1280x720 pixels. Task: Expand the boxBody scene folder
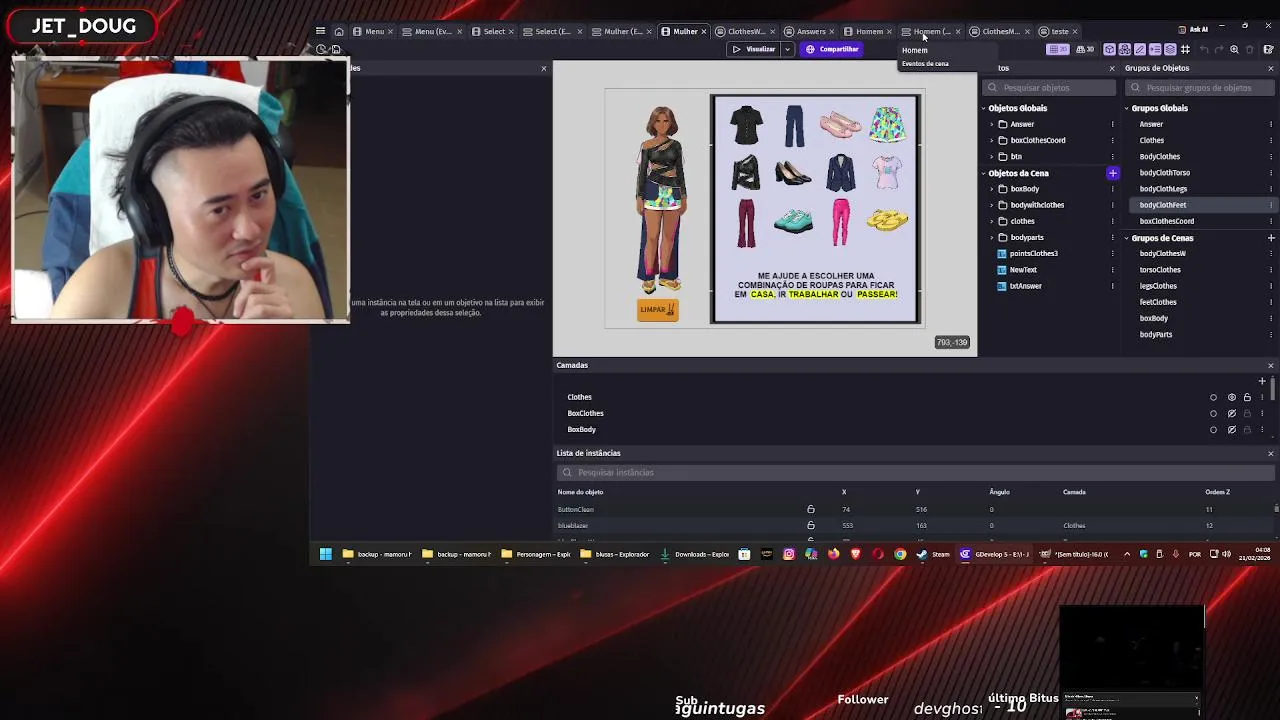pos(991,189)
